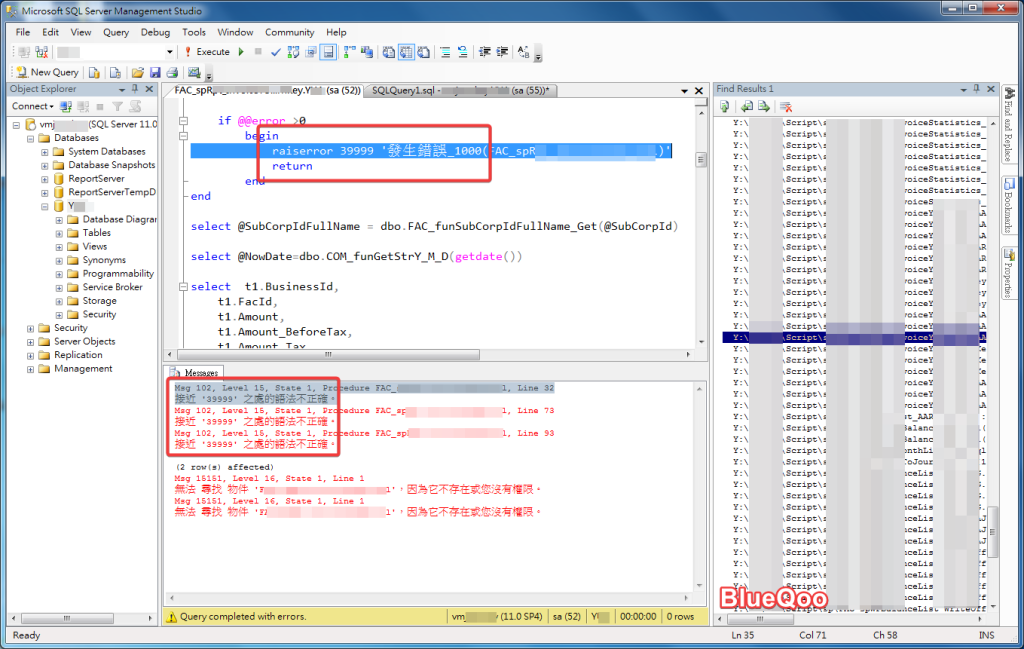
Task: Toggle auto-hide pin on Find Results panel
Action: point(976,89)
